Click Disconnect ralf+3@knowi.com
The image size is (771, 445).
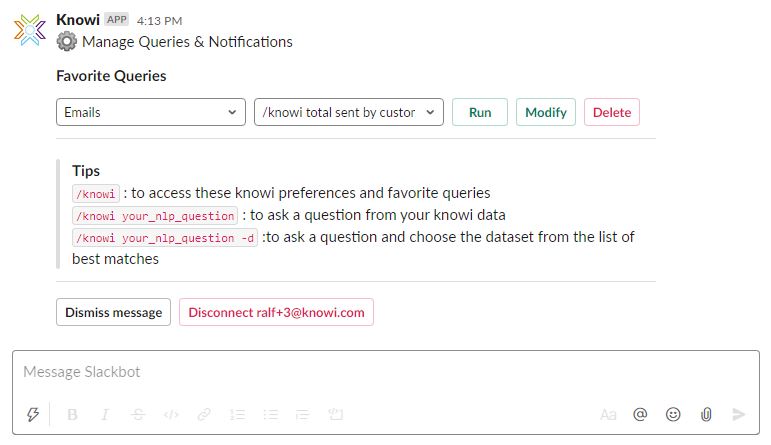pyautogui.click(x=276, y=312)
